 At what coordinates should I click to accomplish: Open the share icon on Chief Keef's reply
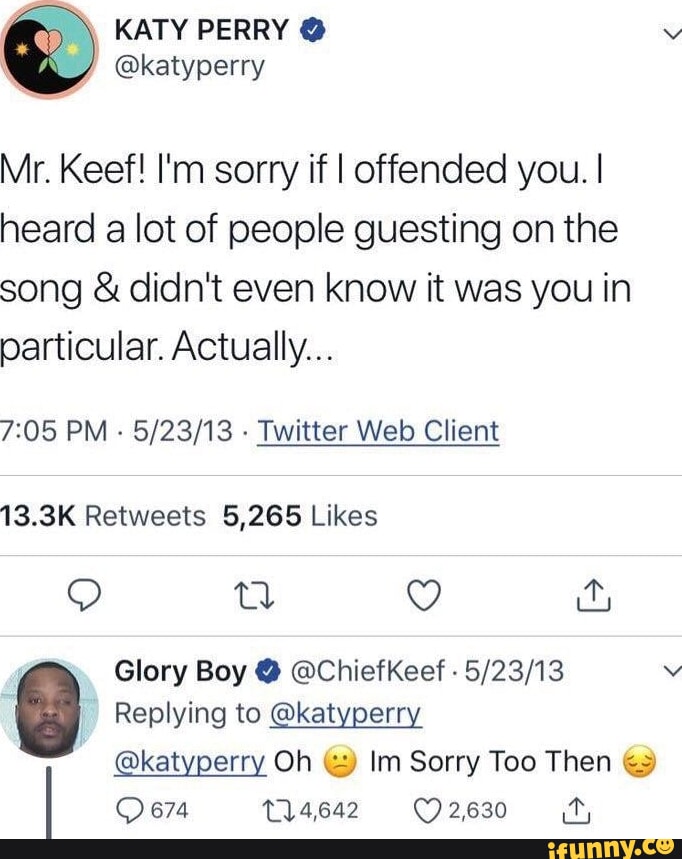click(x=577, y=810)
